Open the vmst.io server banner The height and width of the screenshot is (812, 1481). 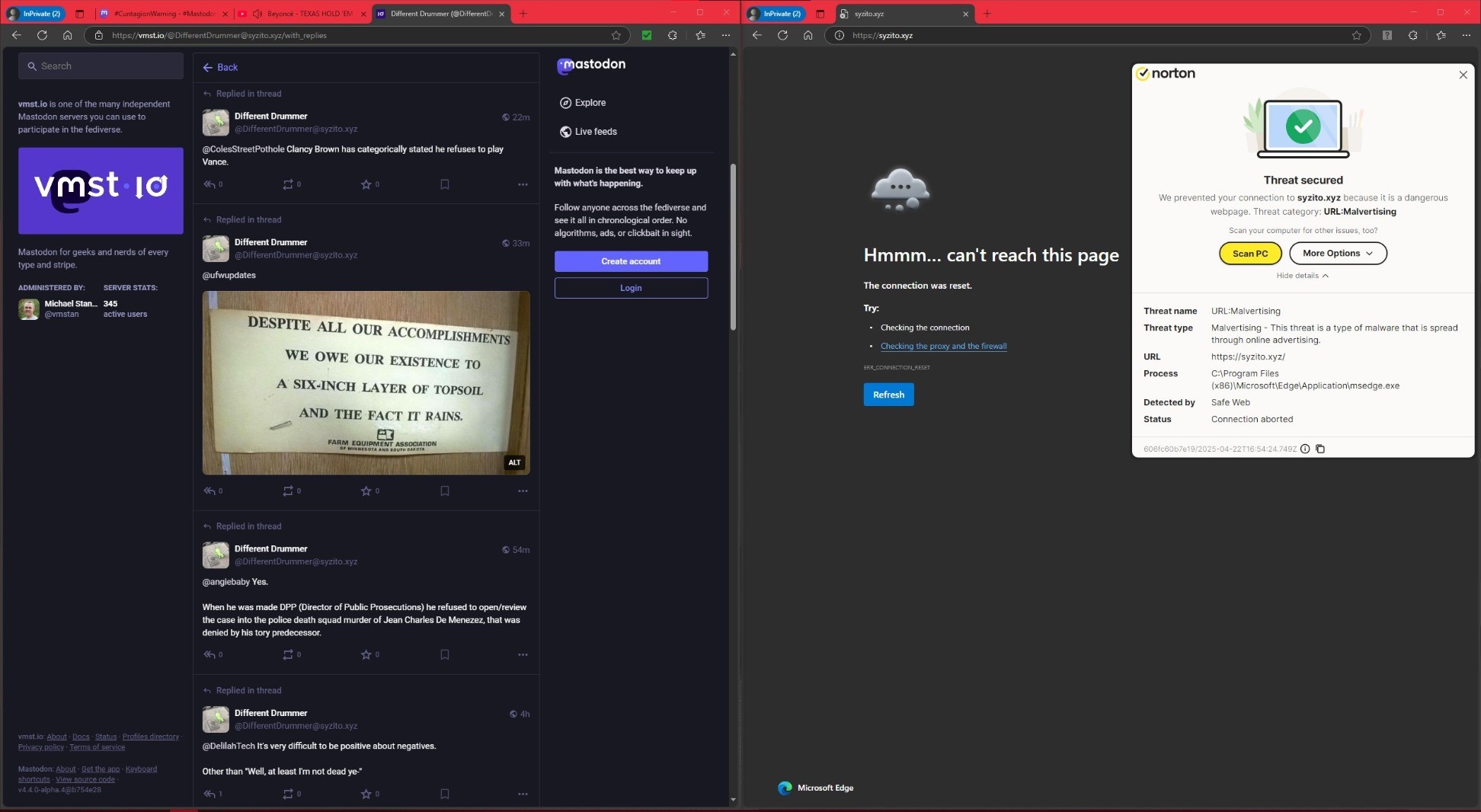tap(101, 191)
